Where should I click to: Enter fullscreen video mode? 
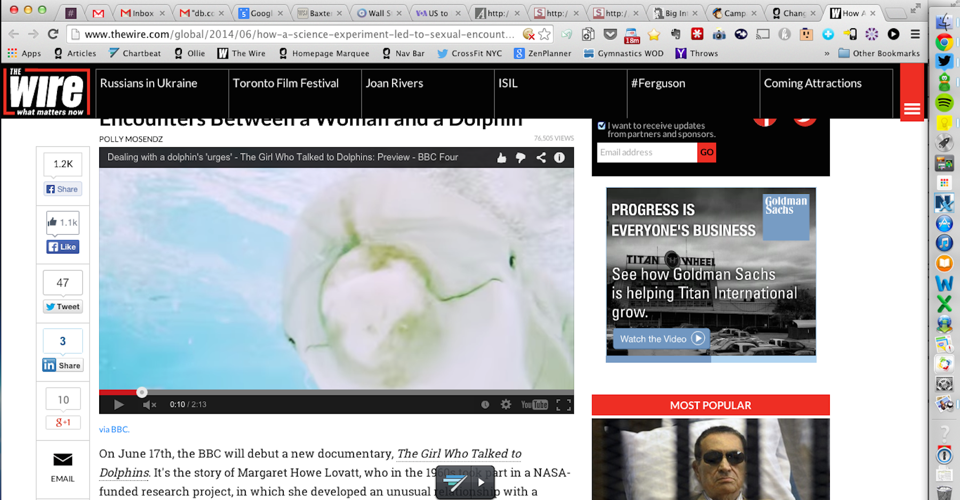click(564, 405)
